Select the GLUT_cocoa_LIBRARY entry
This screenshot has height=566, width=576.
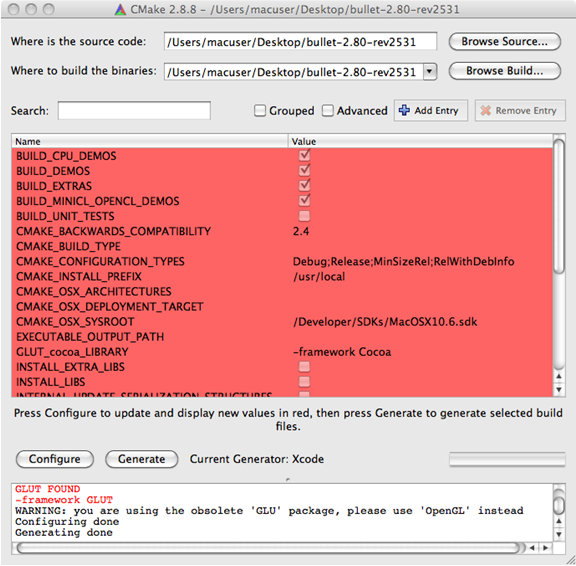pos(72,352)
